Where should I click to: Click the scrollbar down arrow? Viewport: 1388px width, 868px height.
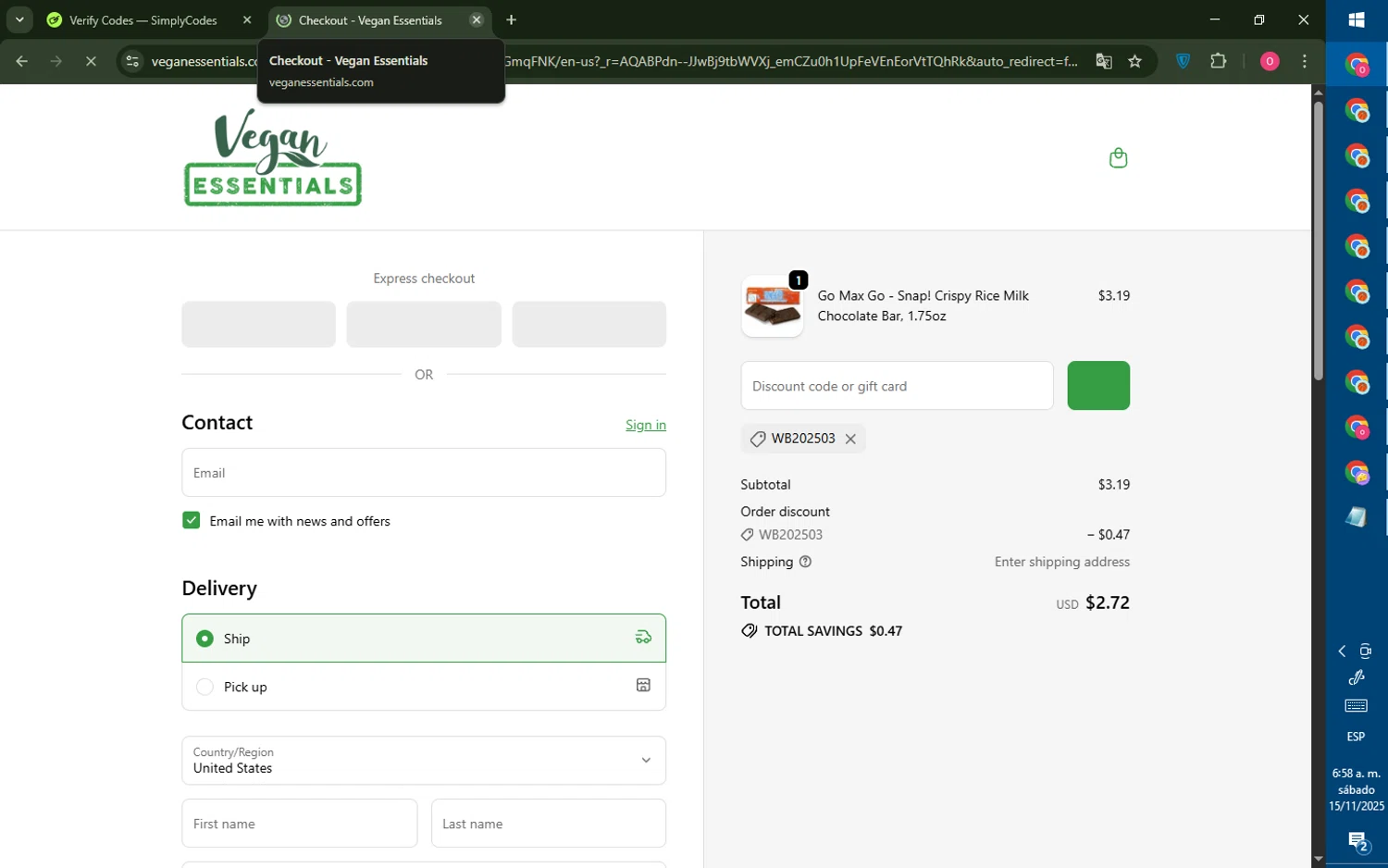[x=1319, y=859]
